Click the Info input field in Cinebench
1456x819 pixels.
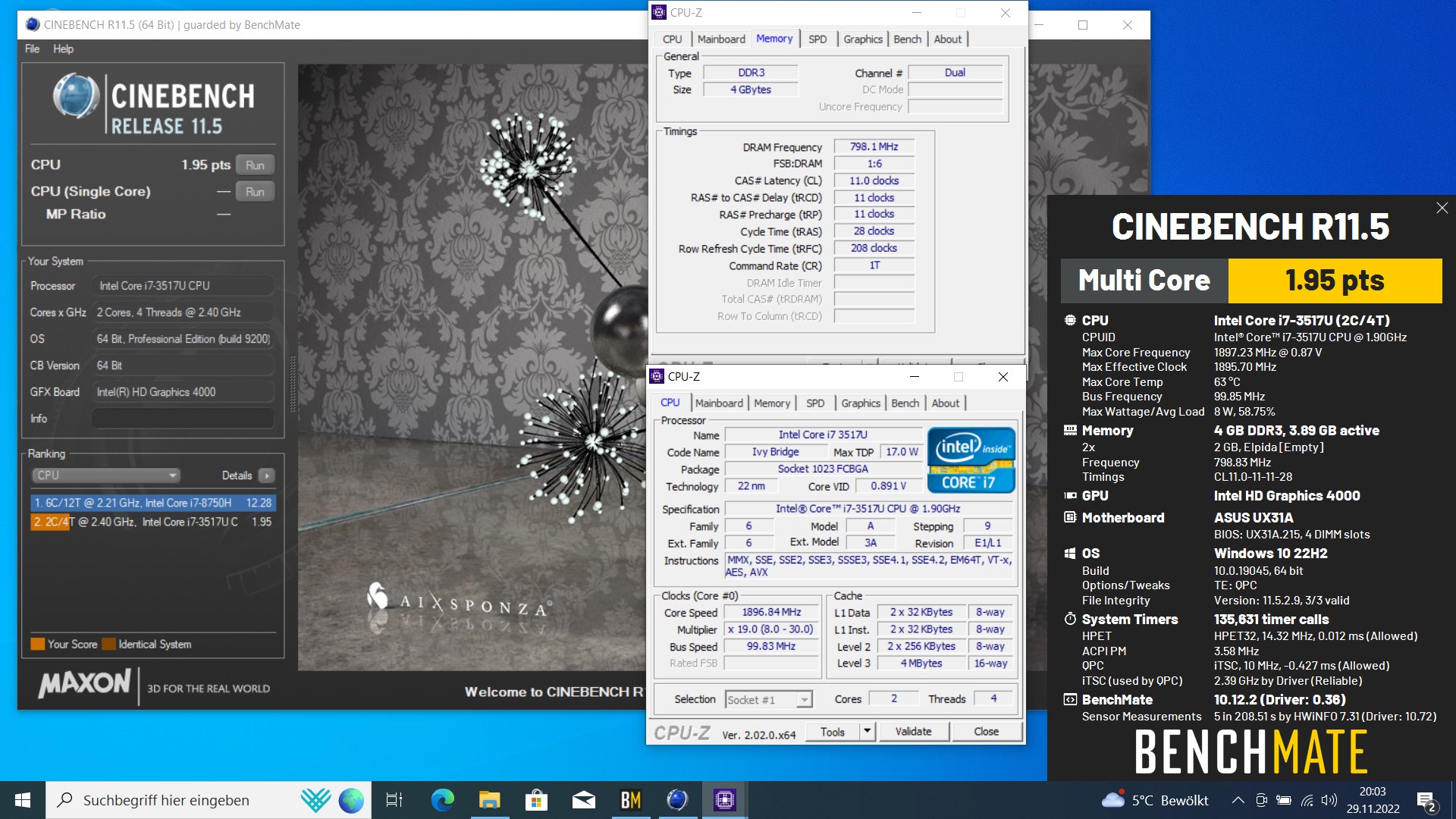(183, 419)
